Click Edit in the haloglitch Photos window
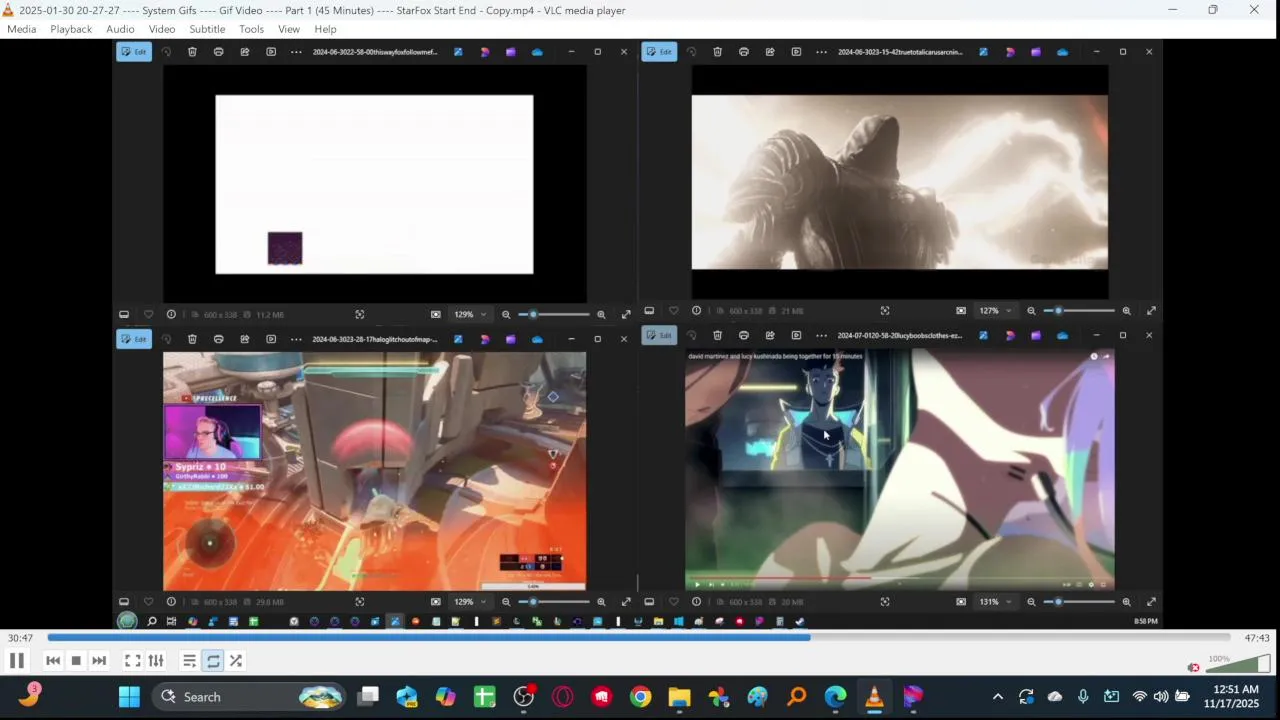The height and width of the screenshot is (720, 1280). (134, 339)
